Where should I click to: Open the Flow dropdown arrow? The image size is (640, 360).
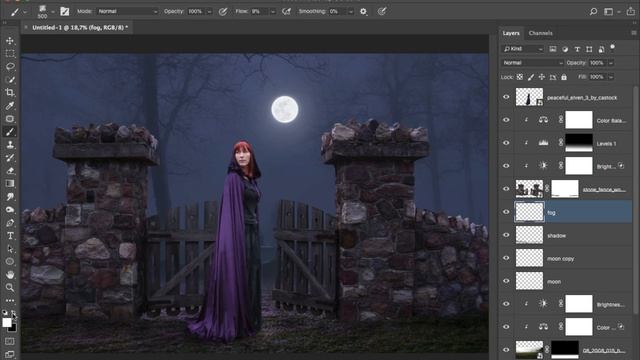pyautogui.click(x=273, y=12)
